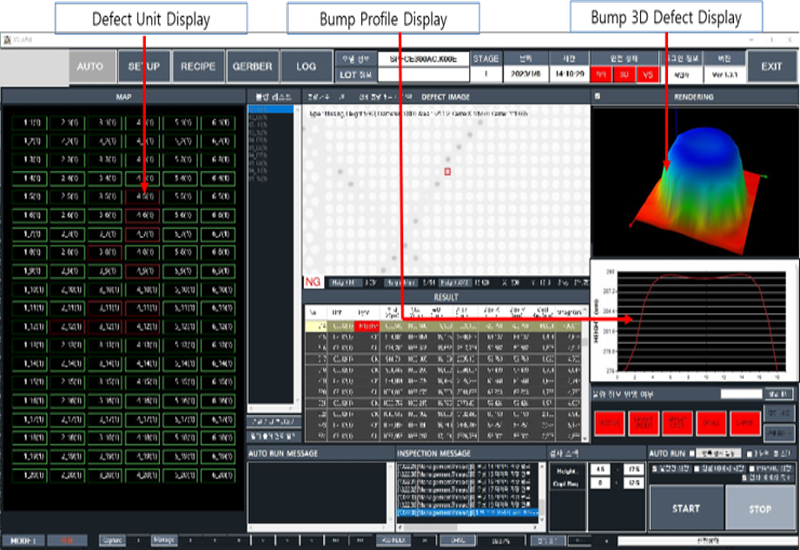The width and height of the screenshot is (800, 550).
Task: Click the GERBER button
Action: tap(252, 66)
